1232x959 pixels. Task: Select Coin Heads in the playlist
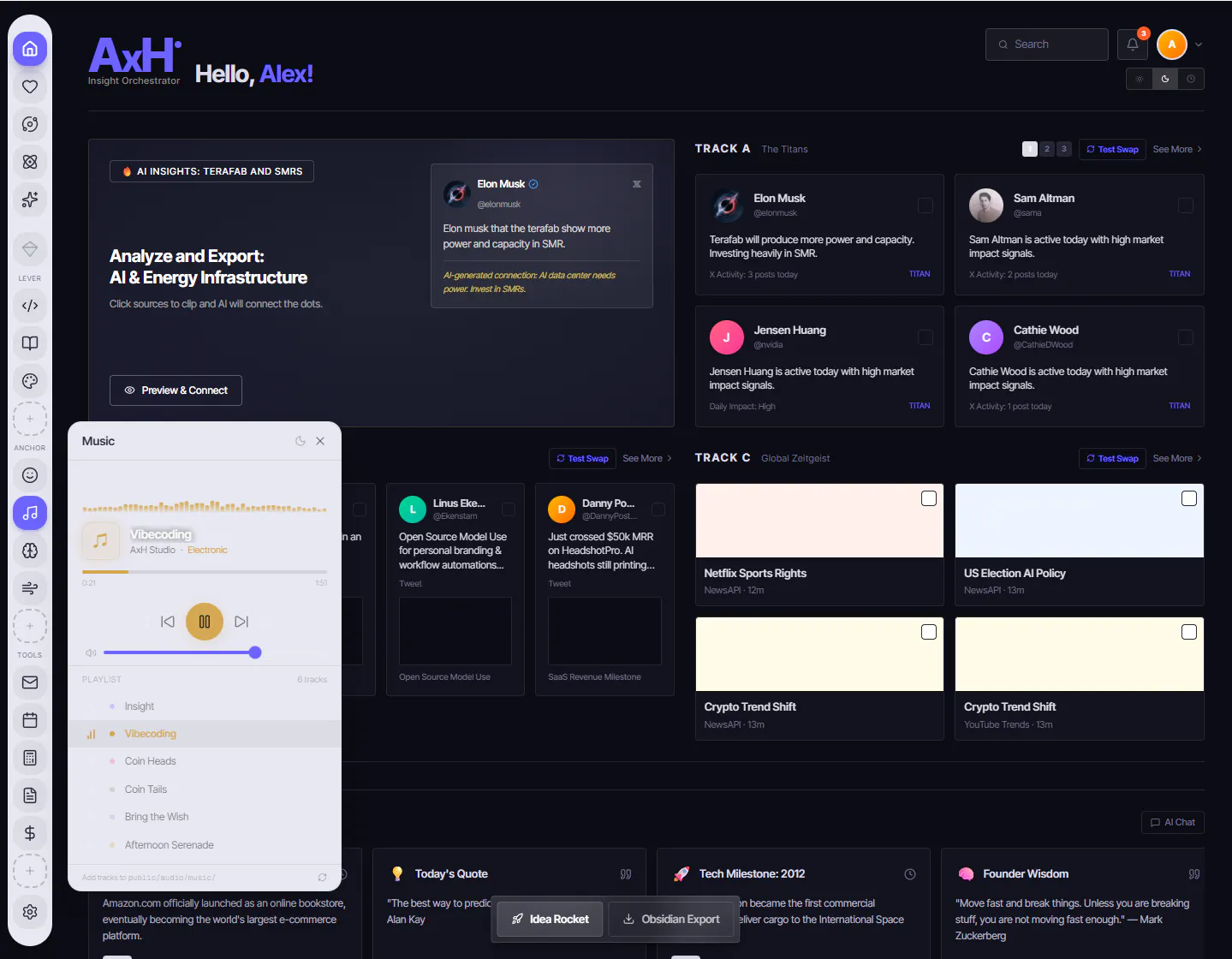[205, 761]
